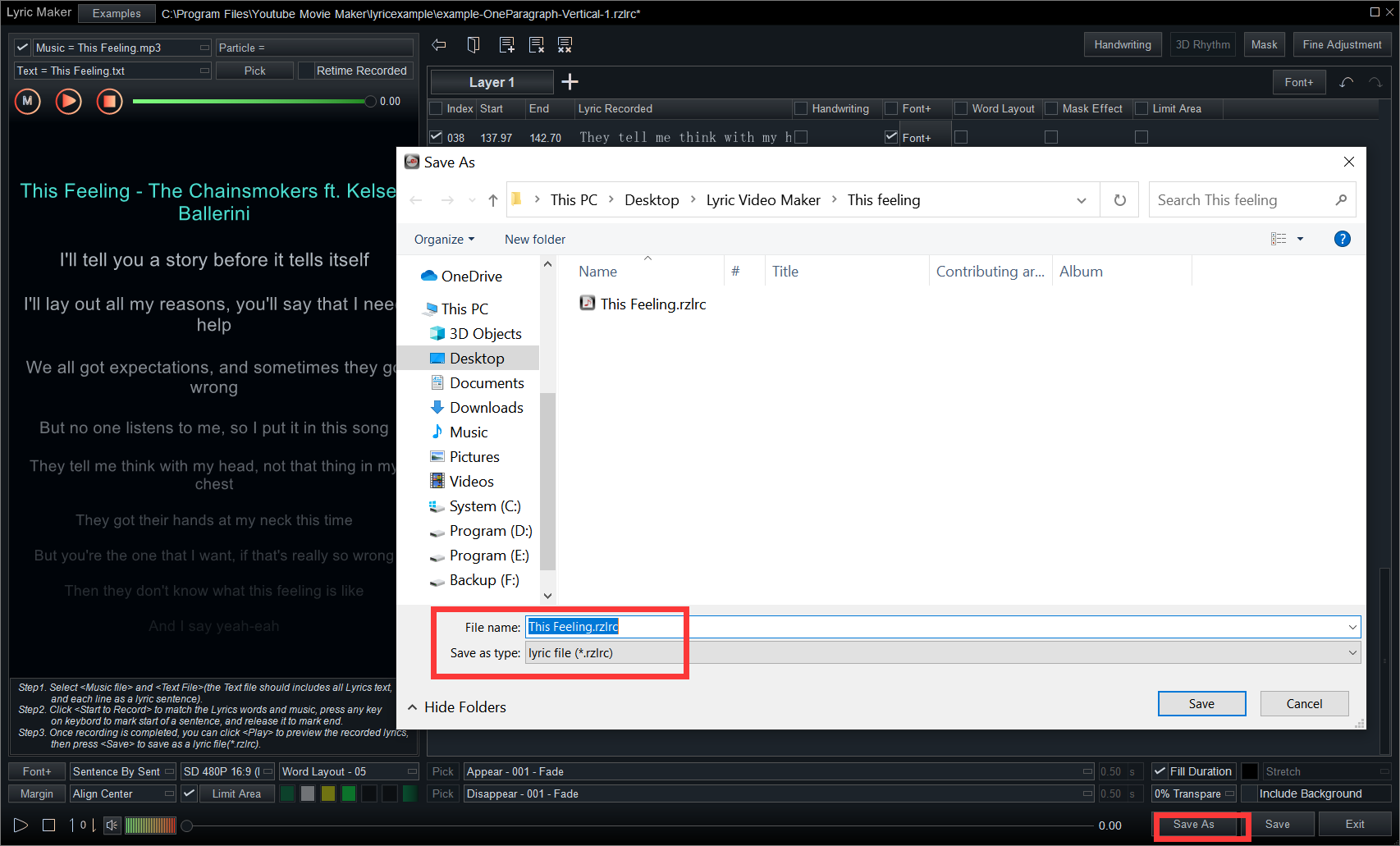
Task: Add a new layer with plus icon
Action: (570, 81)
